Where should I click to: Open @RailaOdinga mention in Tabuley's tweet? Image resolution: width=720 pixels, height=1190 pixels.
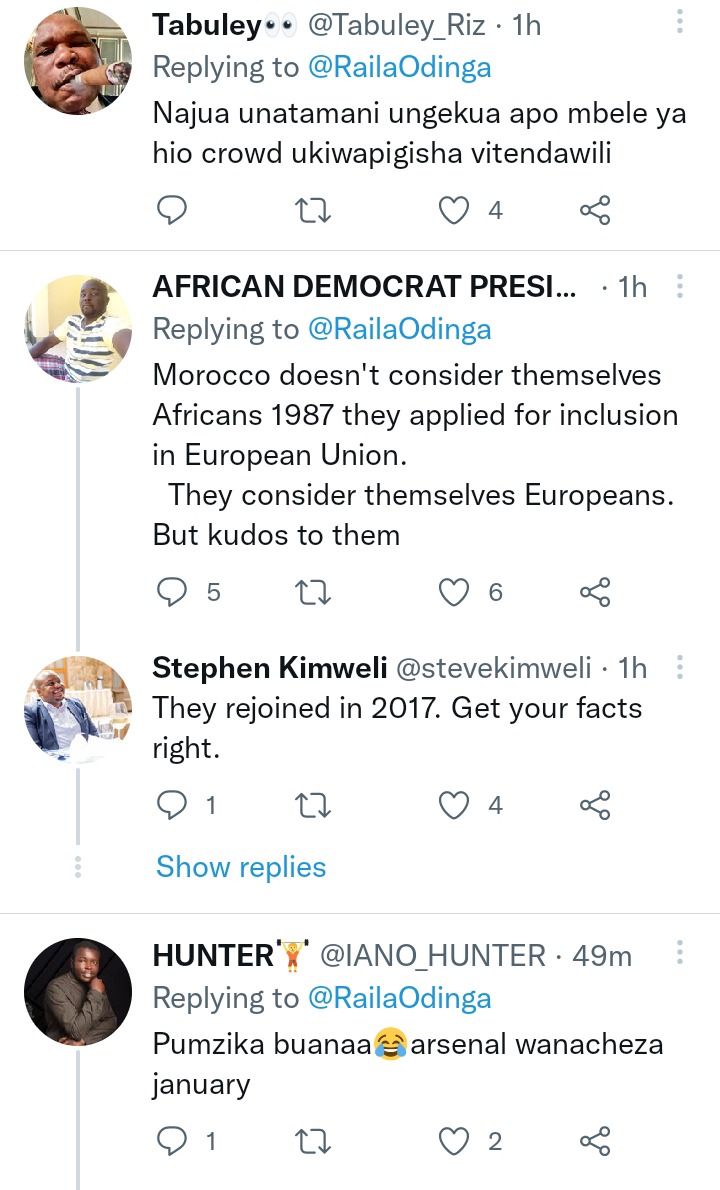pos(399,68)
